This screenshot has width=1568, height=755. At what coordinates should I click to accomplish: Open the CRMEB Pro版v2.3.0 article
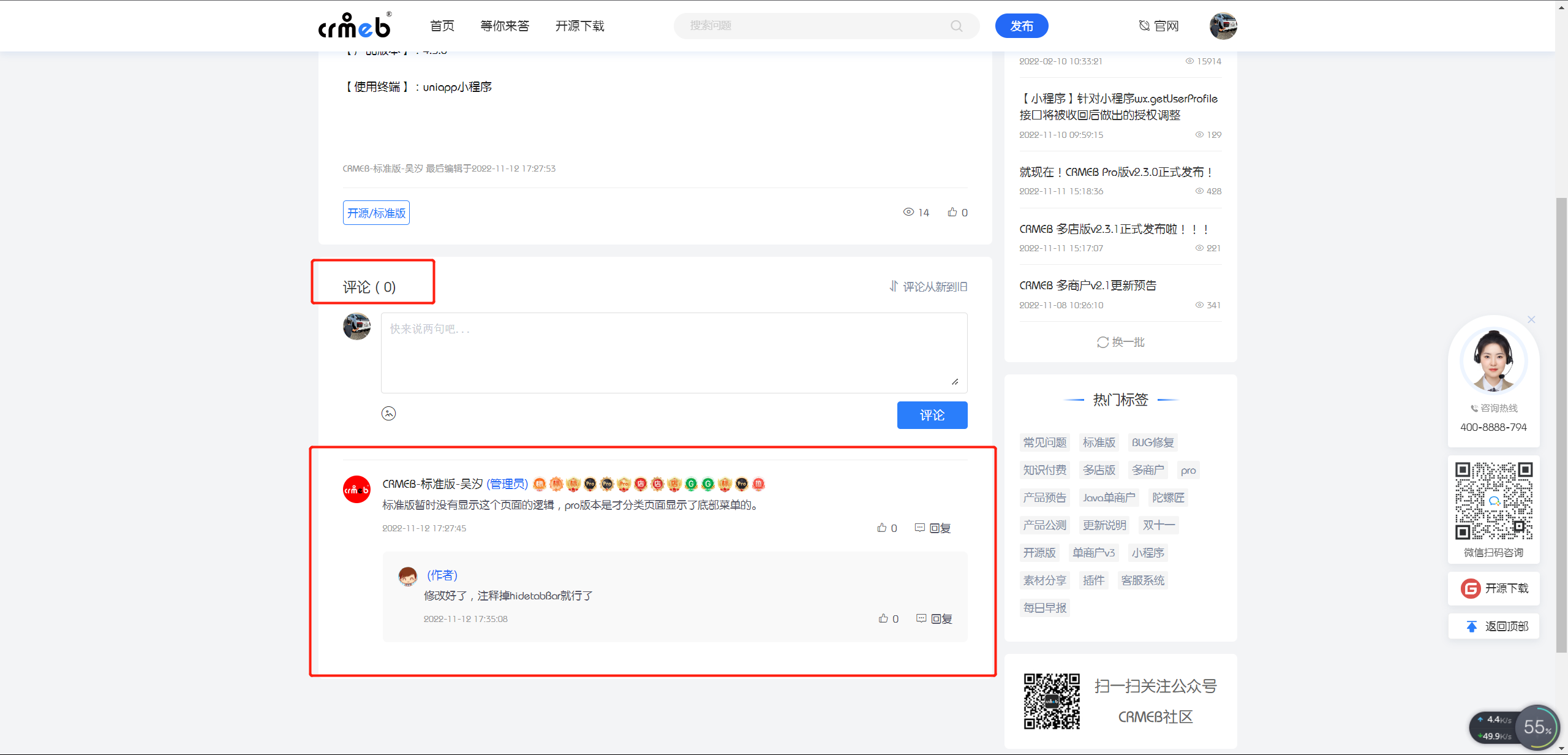(x=1116, y=172)
